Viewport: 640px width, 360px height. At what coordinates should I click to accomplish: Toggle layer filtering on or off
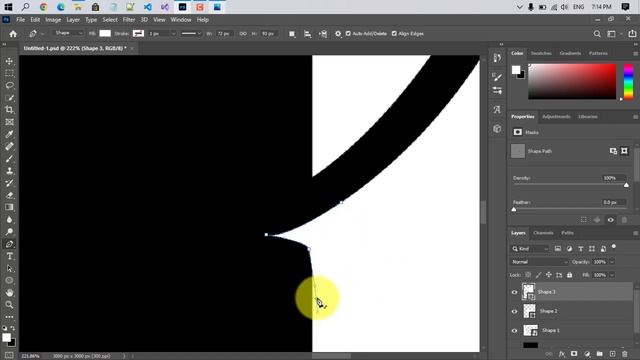click(x=613, y=247)
